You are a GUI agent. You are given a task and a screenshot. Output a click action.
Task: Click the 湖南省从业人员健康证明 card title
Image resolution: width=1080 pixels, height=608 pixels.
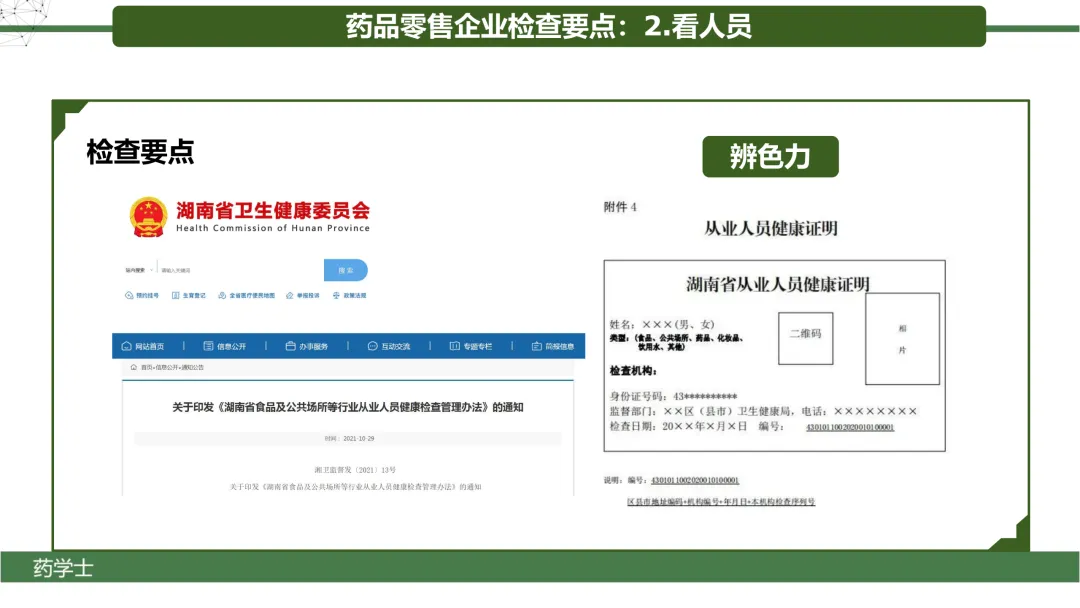click(778, 284)
